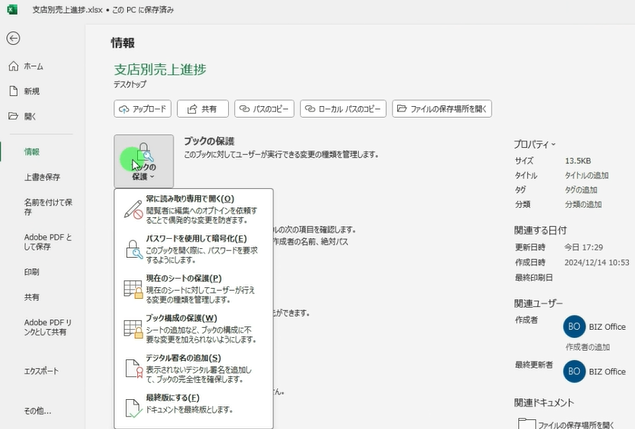This screenshot has height=429, width=635.
Task: Click the home icon in the sidebar
Action: [13, 66]
